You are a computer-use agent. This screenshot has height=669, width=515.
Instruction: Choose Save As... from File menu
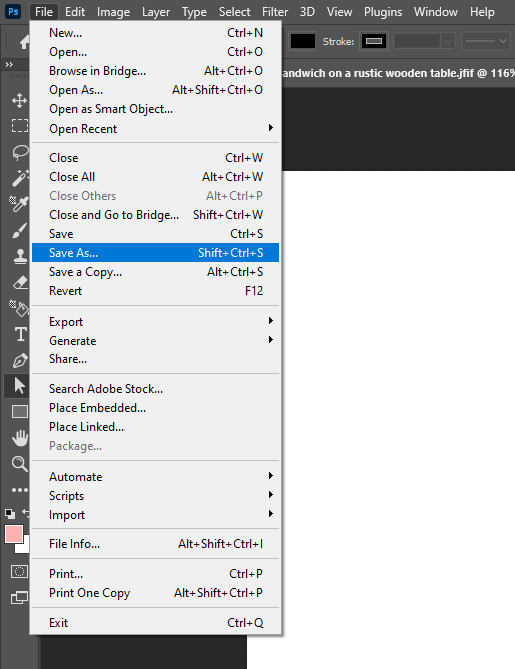(x=155, y=253)
